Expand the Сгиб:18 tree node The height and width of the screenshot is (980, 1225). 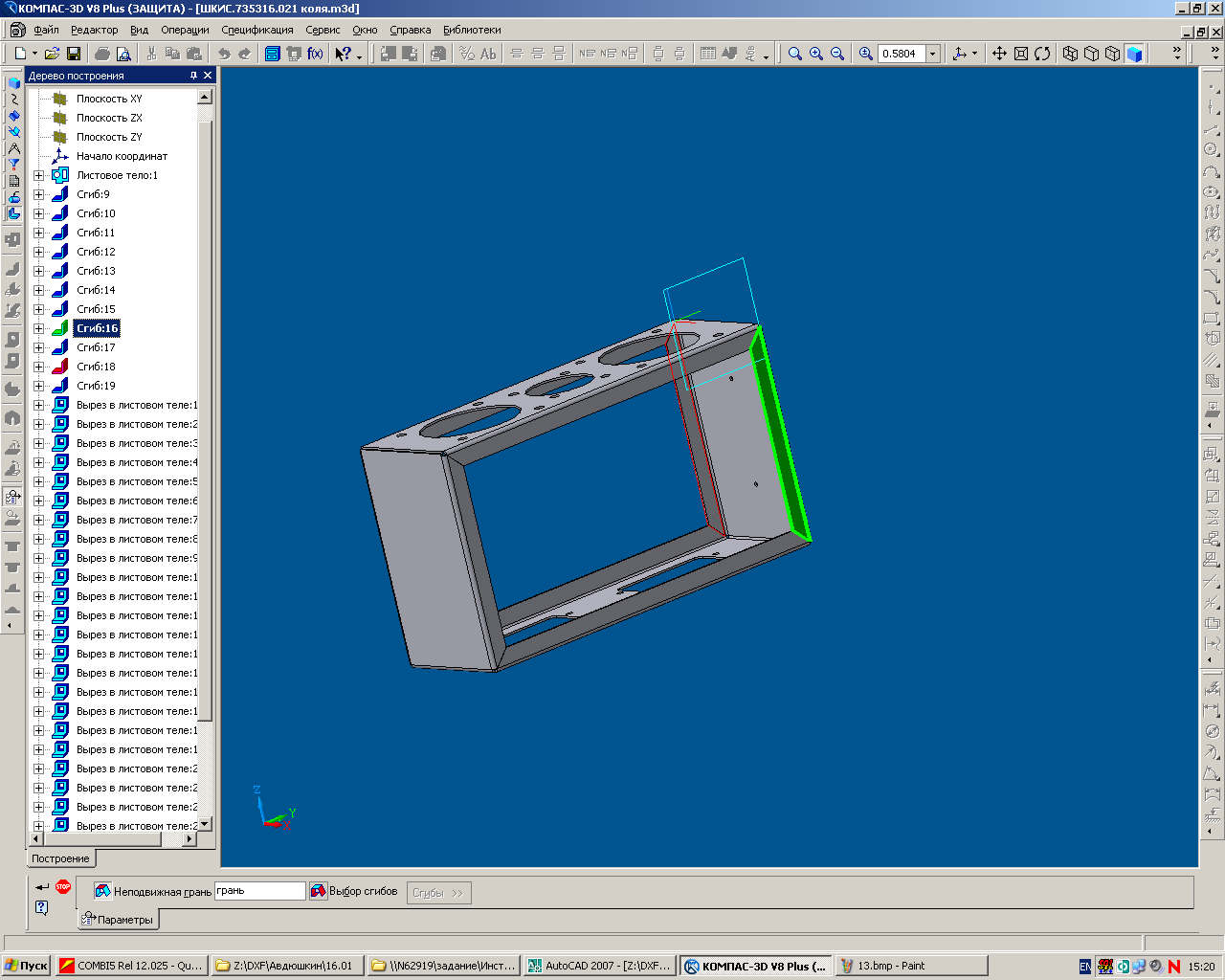coord(39,367)
